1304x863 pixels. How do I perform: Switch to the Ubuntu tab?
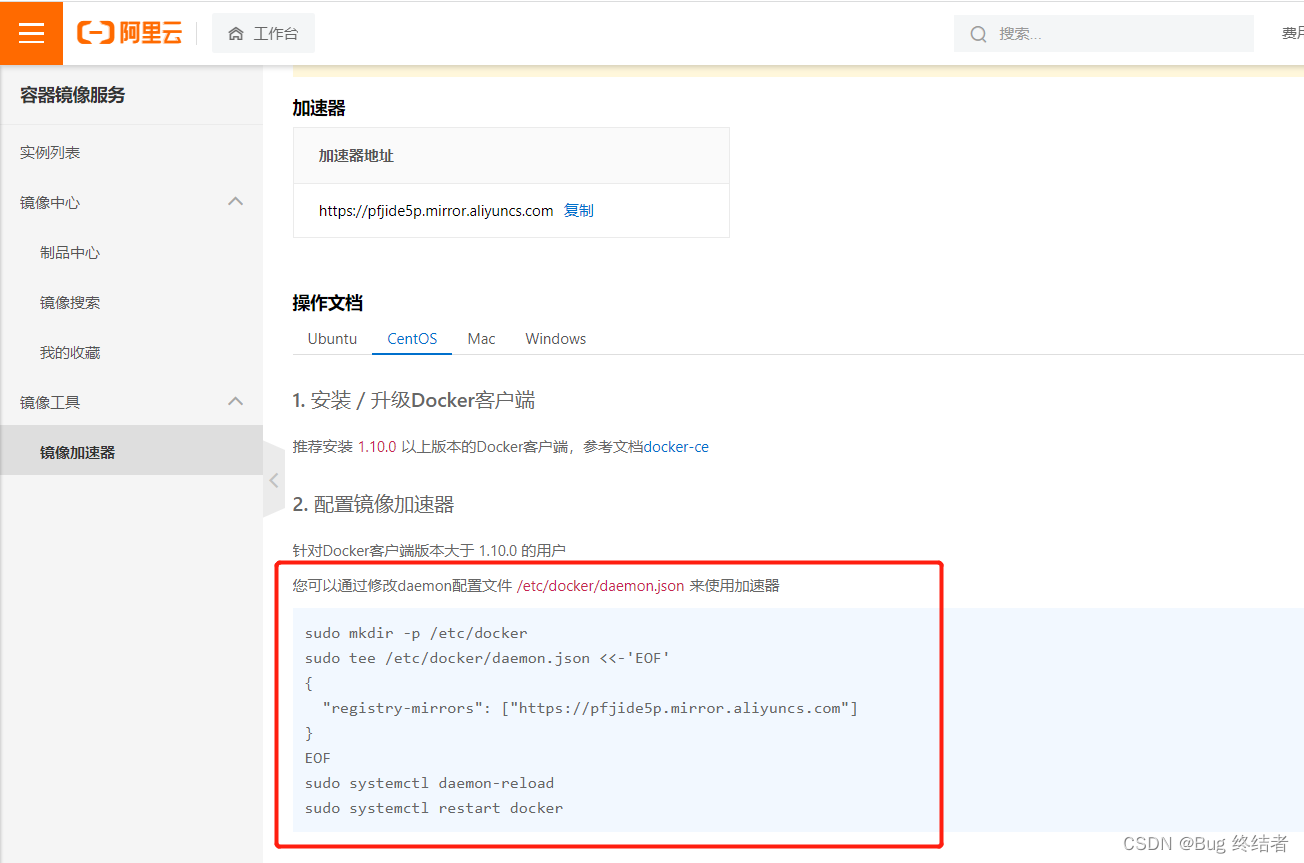[332, 338]
